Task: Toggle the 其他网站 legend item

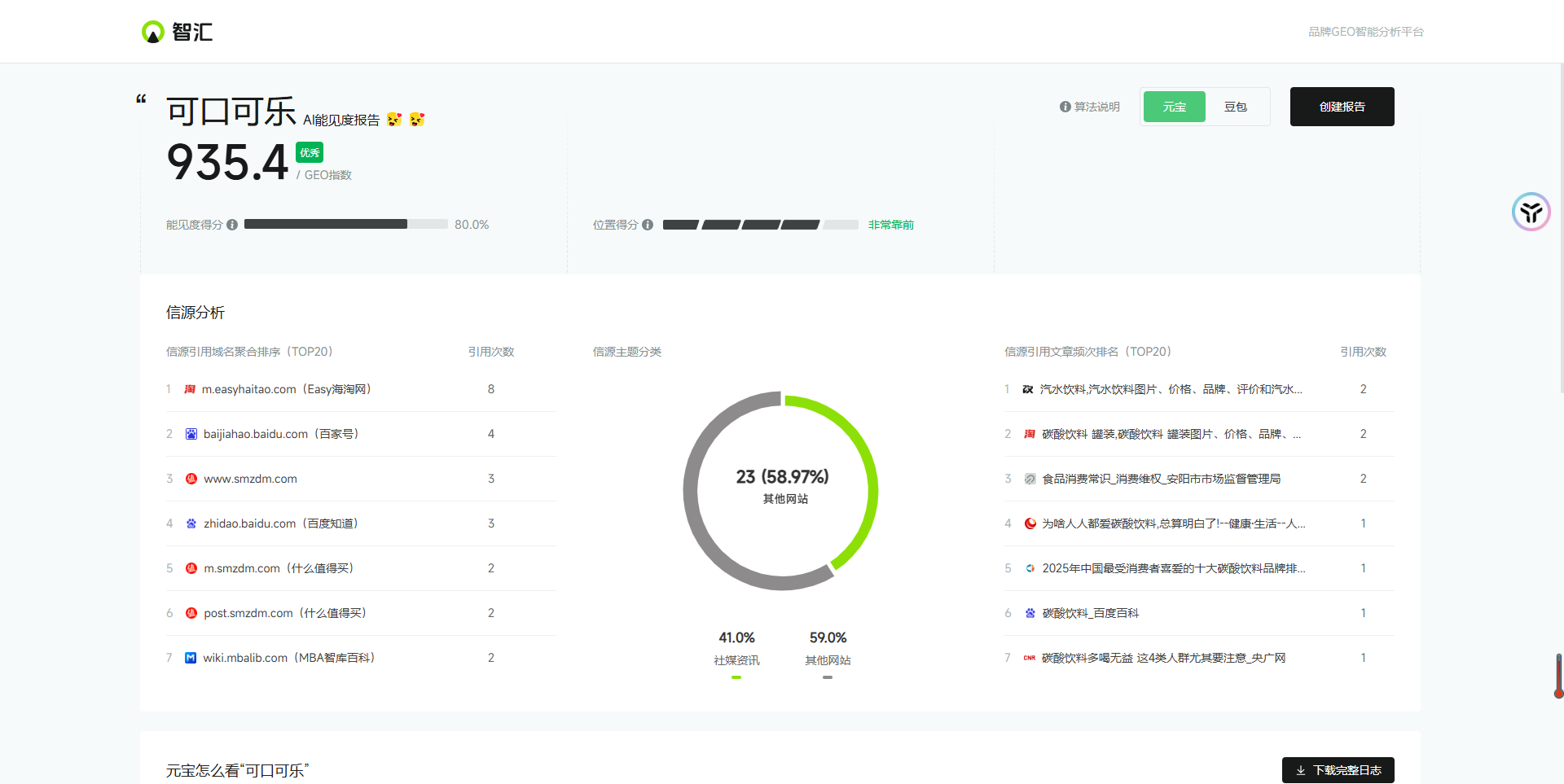Action: [x=828, y=660]
